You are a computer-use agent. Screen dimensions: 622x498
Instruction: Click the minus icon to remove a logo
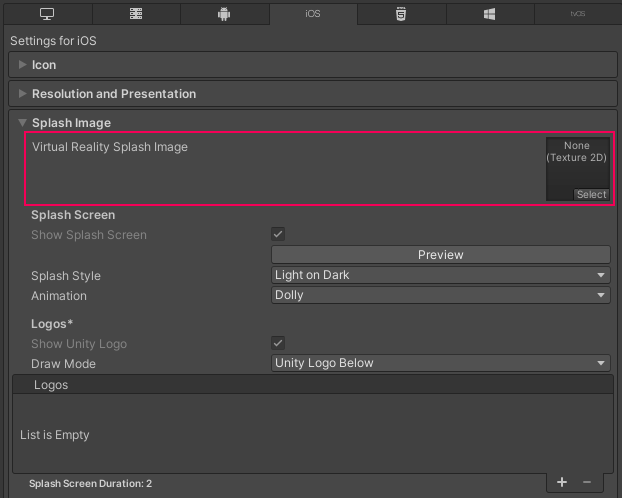coord(587,482)
